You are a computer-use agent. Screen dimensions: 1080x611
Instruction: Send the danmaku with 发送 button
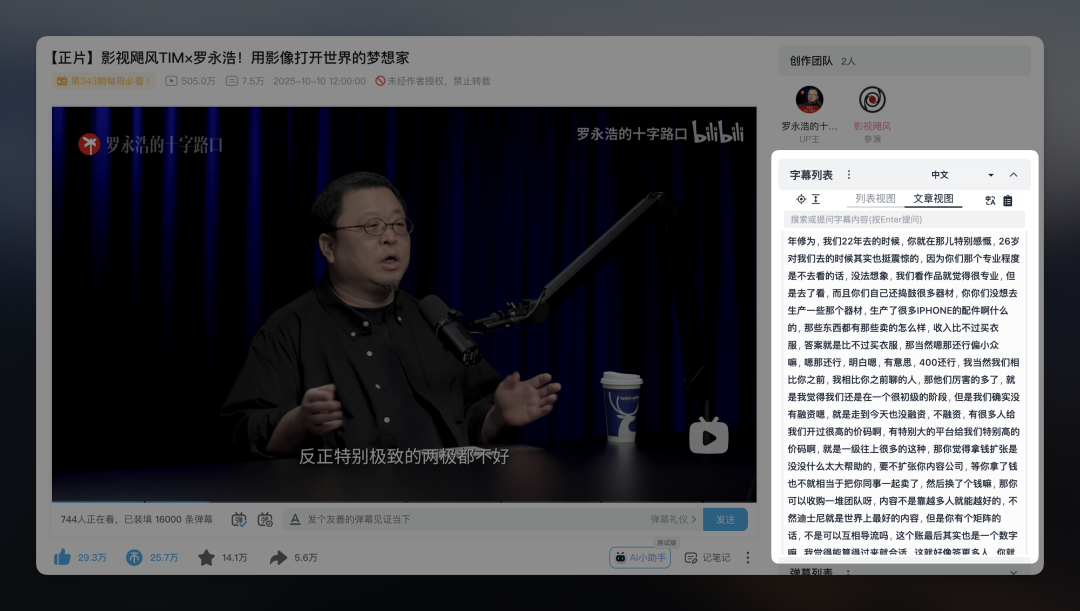coord(725,519)
